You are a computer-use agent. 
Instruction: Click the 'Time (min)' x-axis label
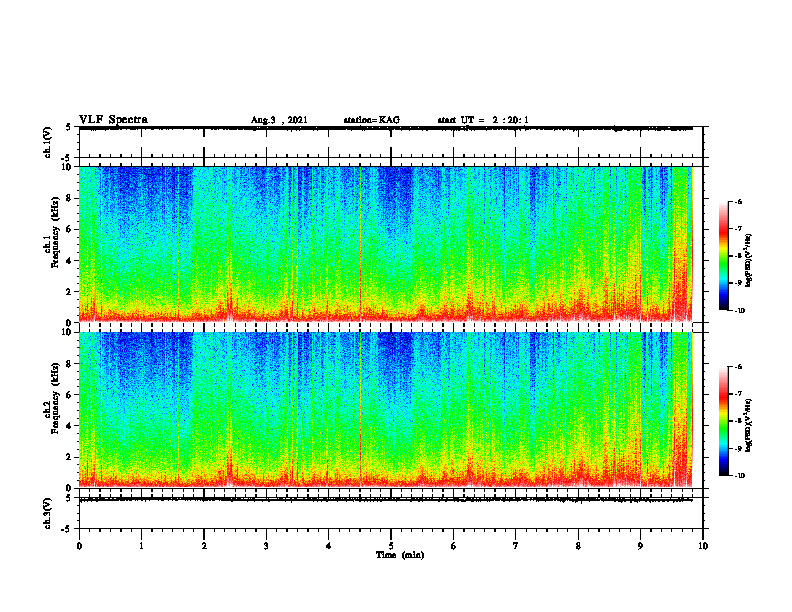click(x=400, y=555)
